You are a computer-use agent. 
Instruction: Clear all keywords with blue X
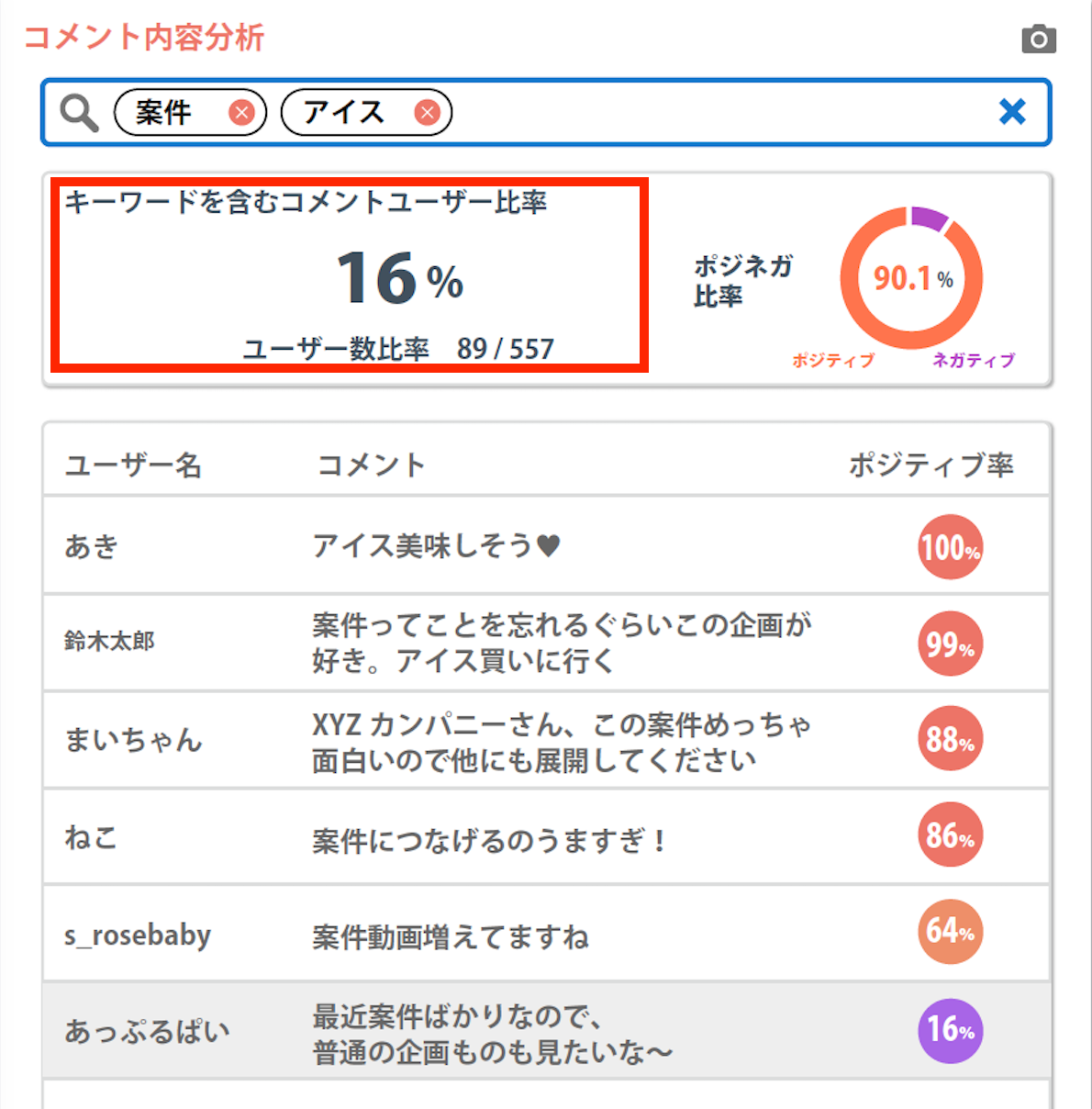tap(1012, 112)
